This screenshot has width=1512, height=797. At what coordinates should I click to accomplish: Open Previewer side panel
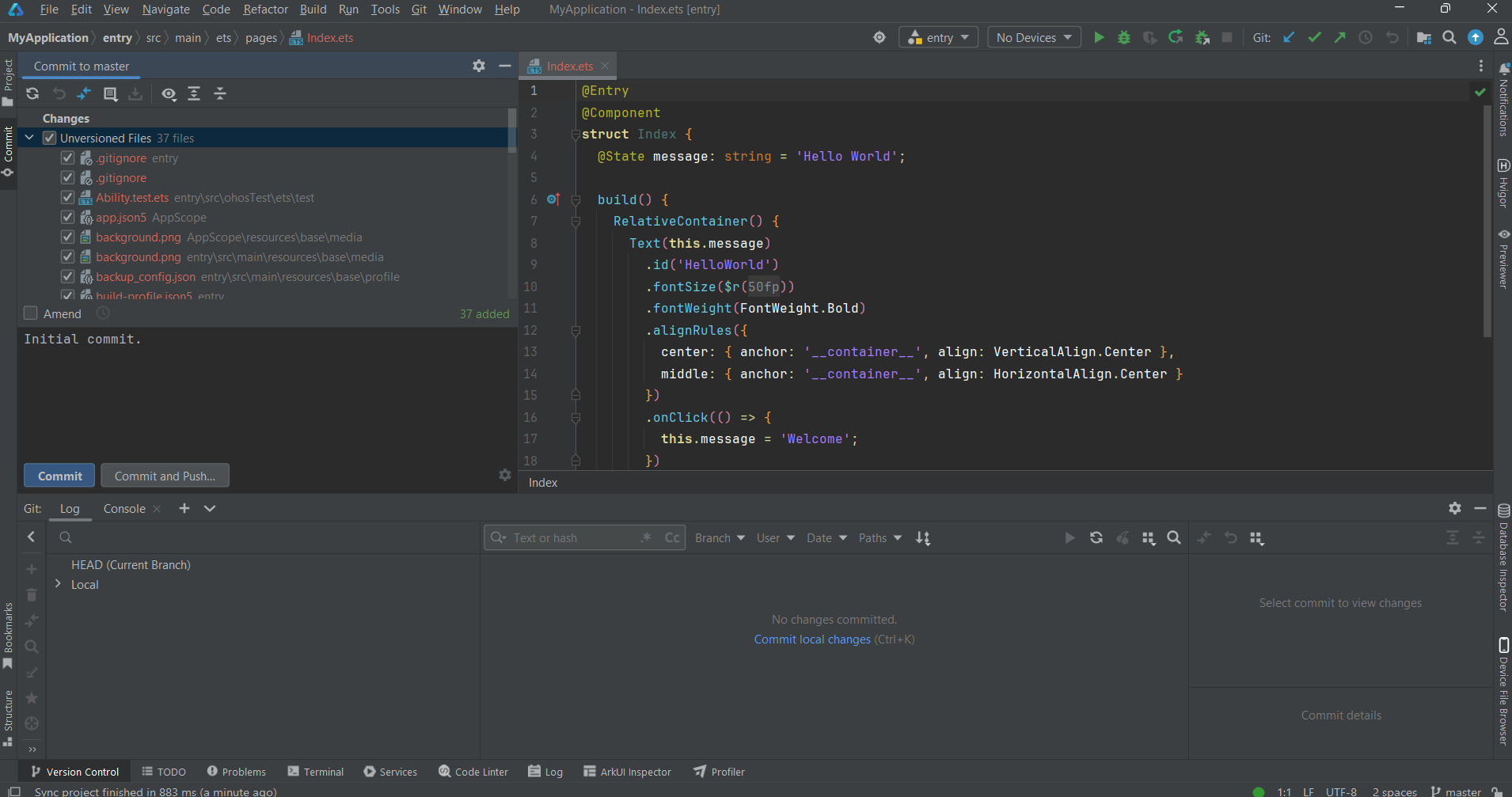(1503, 259)
